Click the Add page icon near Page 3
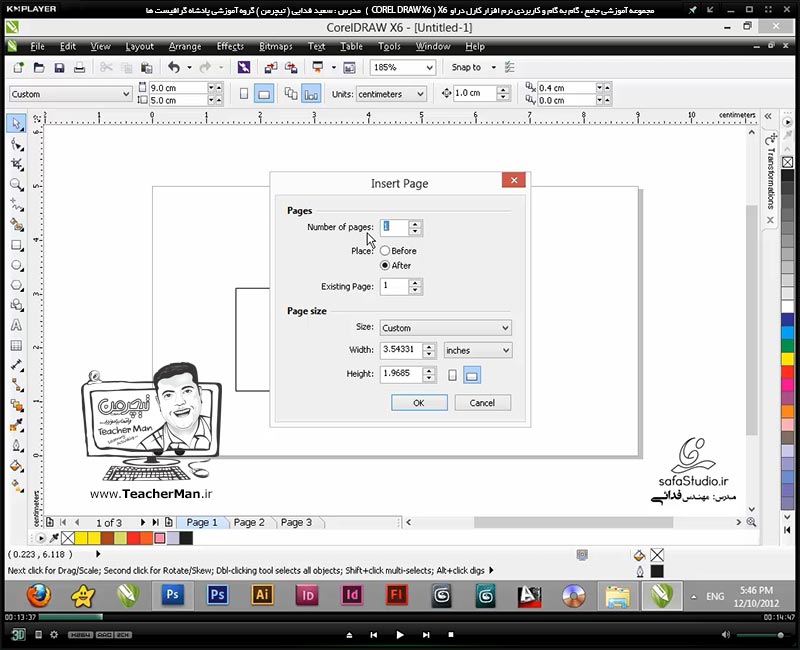The image size is (800, 650). coord(168,522)
